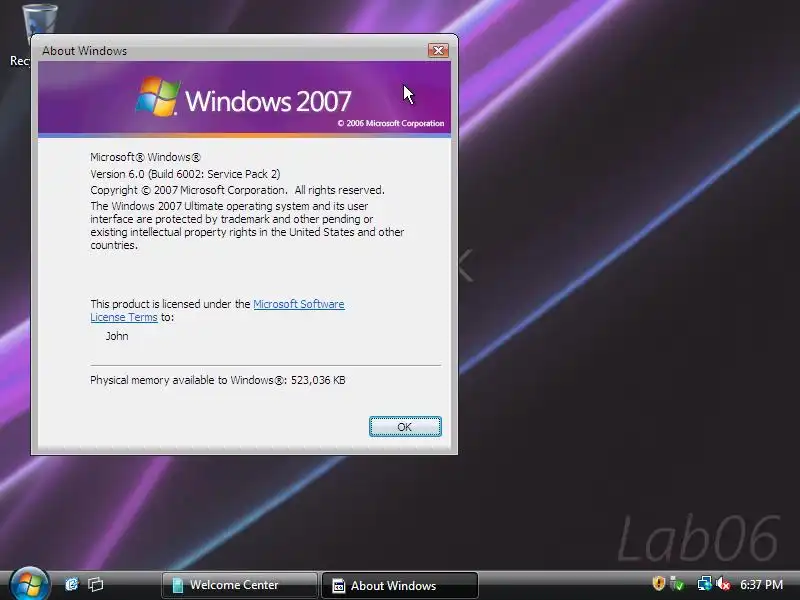Click the muted volume tray icon
The image size is (800, 600).
click(723, 584)
